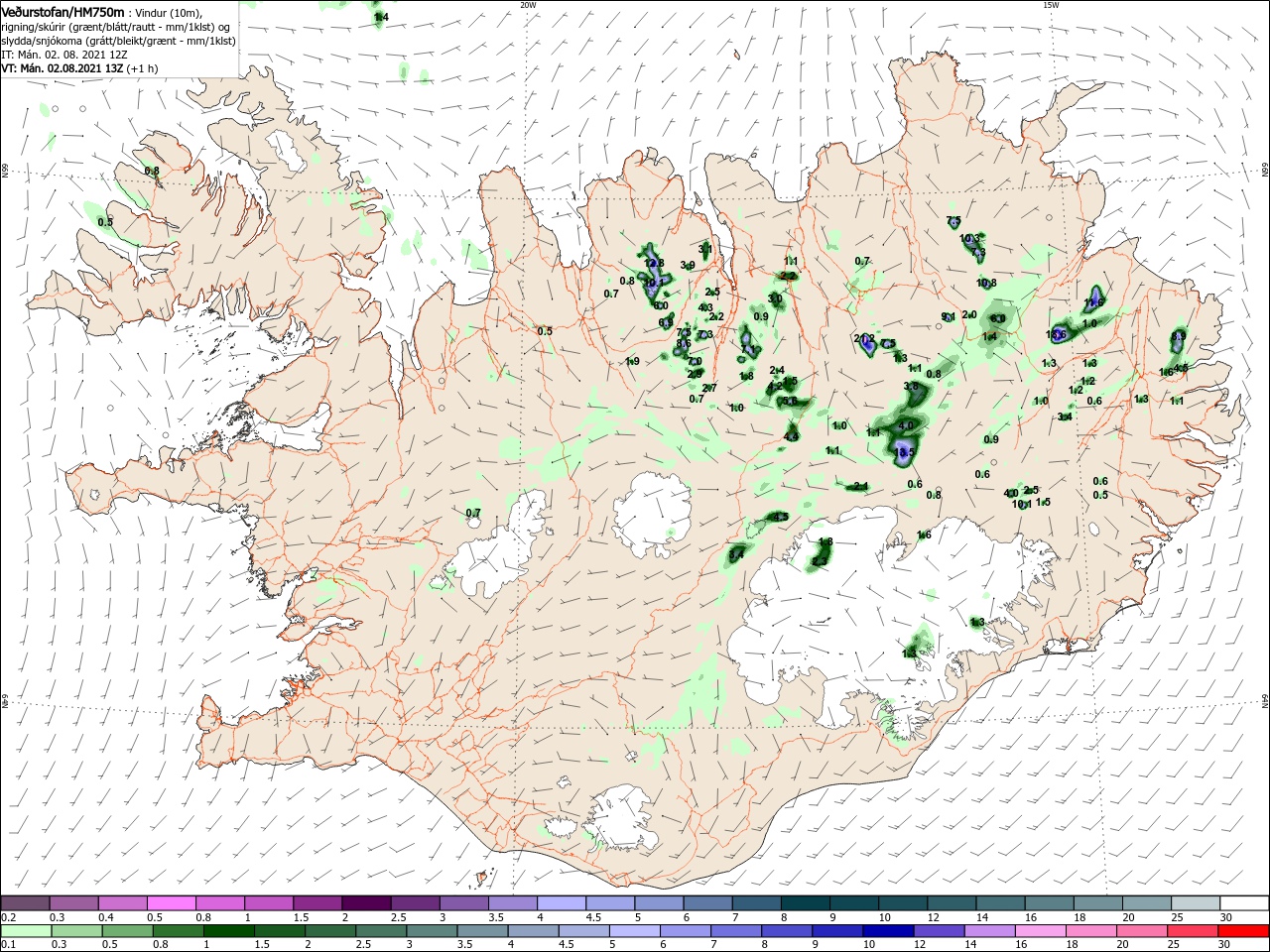Click the 10.3 precipitation value on the map

[970, 238]
